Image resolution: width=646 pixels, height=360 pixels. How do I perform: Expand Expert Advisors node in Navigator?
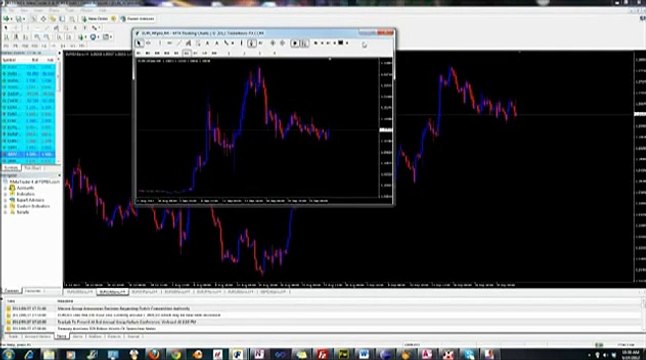(5, 200)
